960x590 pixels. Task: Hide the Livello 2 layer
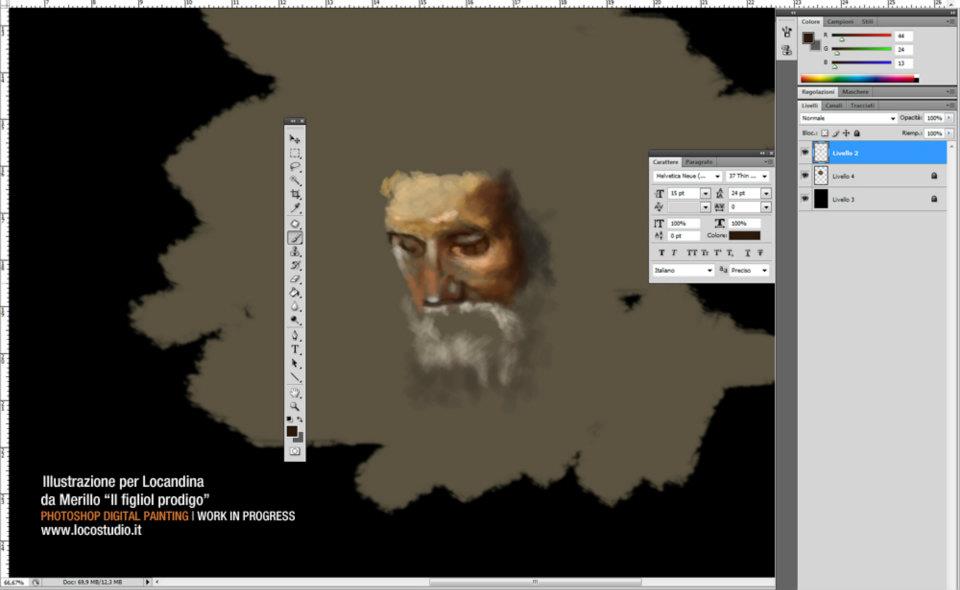pos(805,152)
